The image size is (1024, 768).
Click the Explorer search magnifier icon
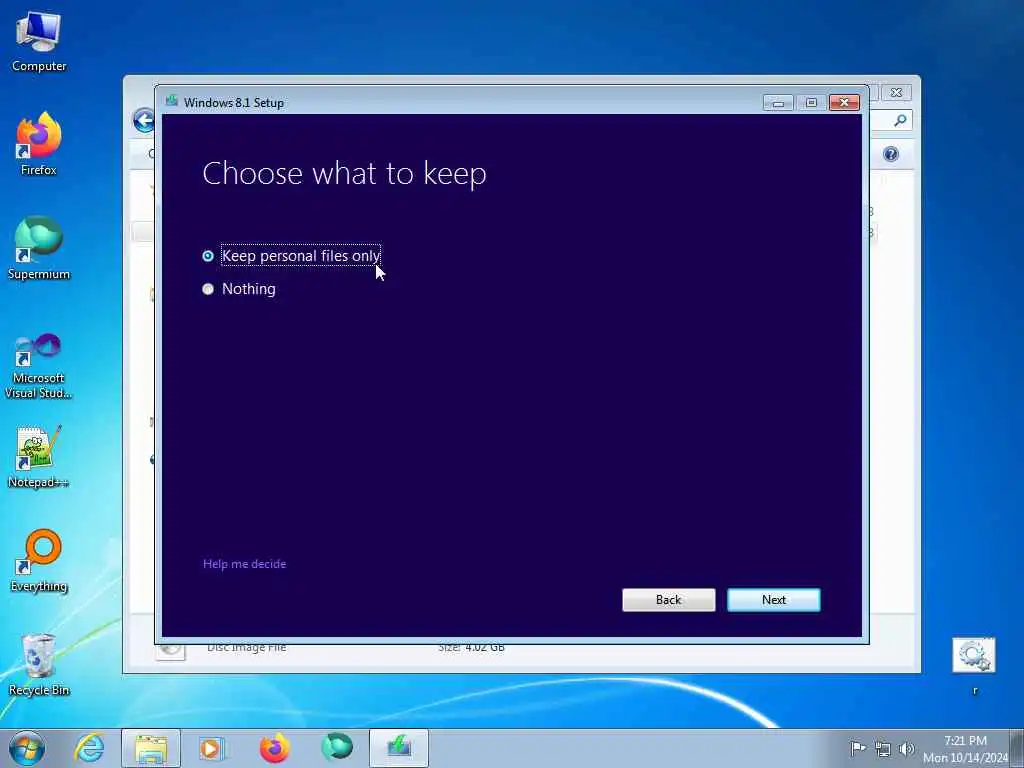pyautogui.click(x=900, y=120)
